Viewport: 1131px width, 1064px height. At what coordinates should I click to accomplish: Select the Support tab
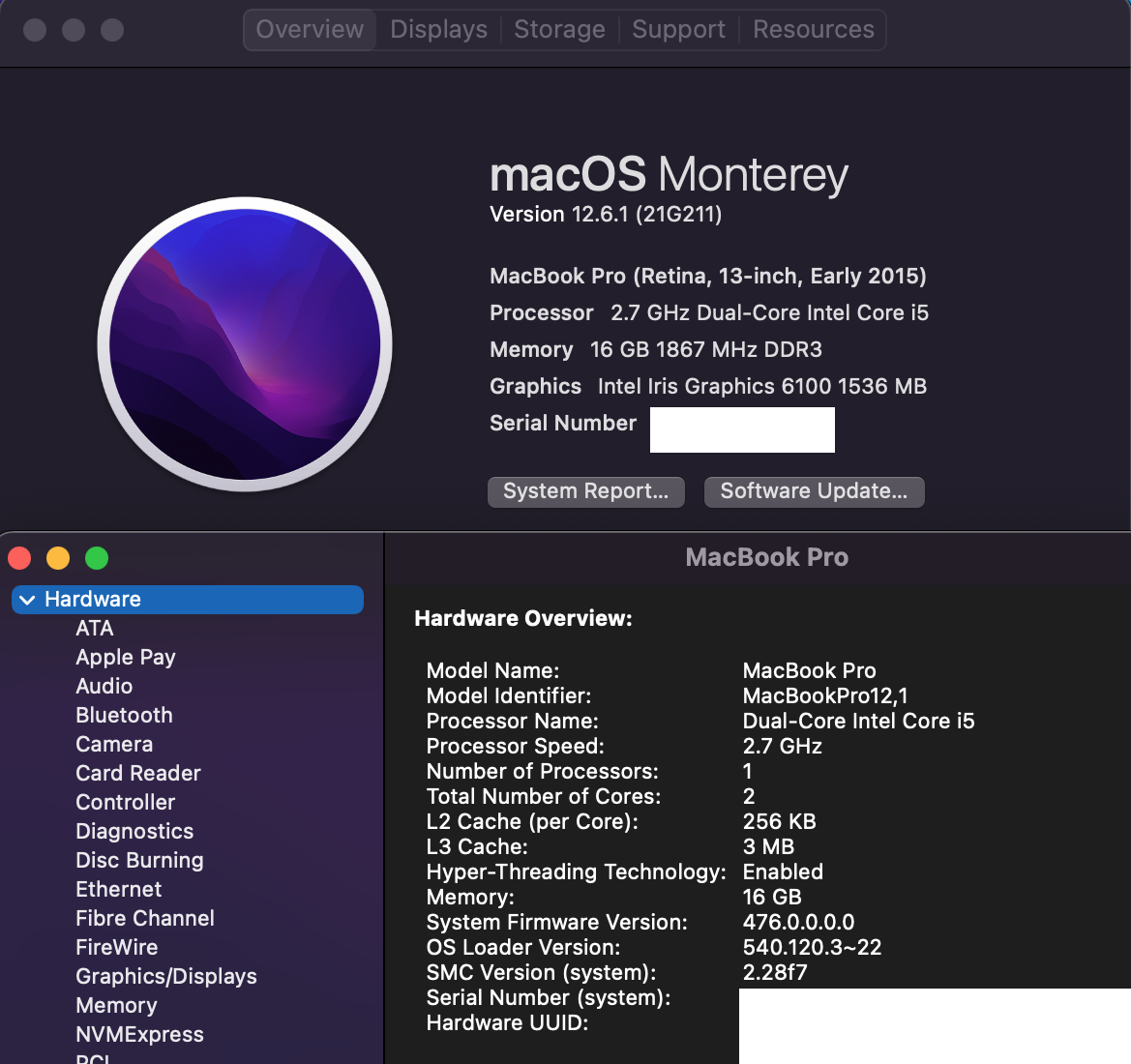pos(678,30)
